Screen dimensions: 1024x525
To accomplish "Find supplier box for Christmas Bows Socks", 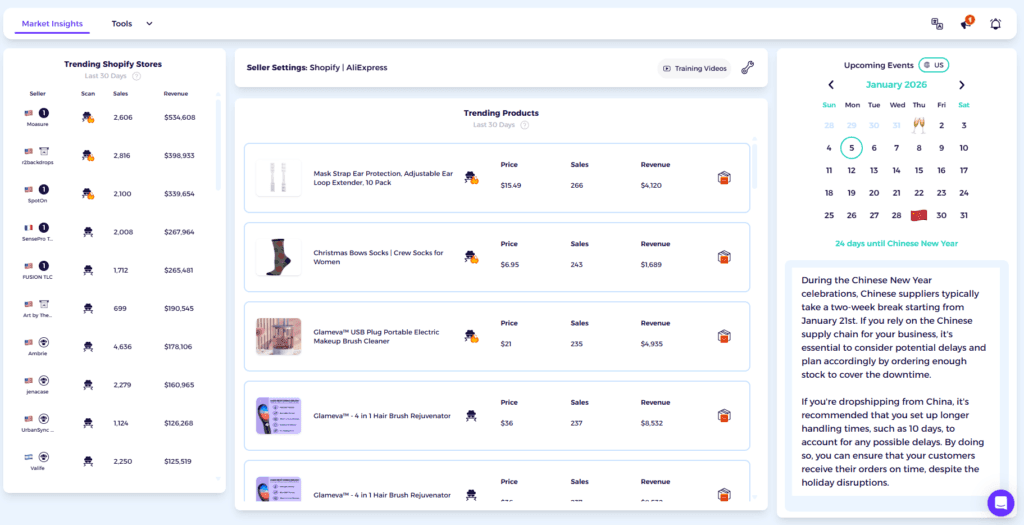I will point(724,257).
